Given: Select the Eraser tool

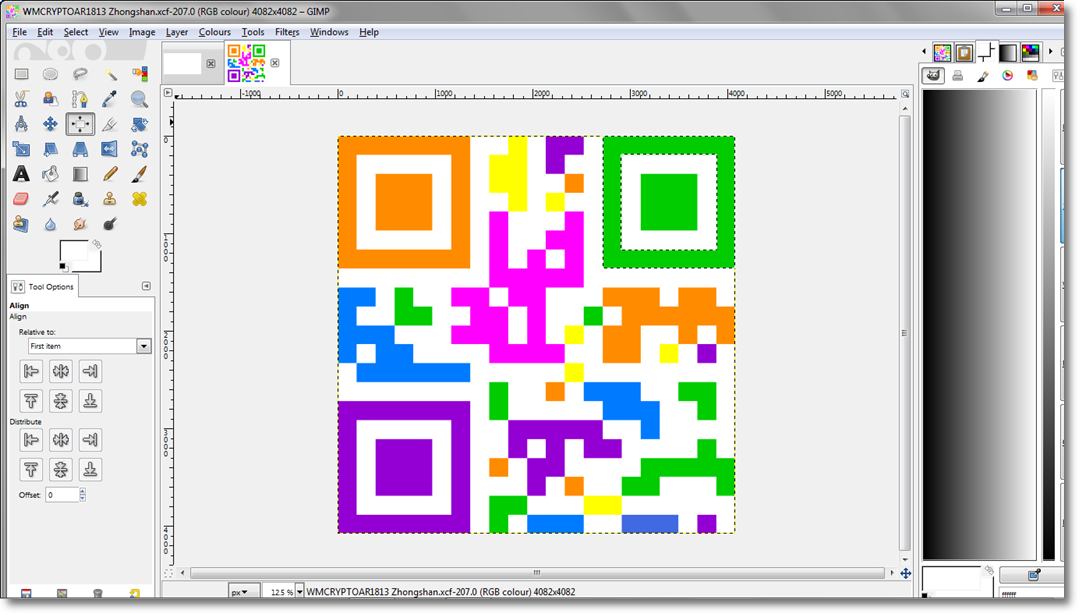Looking at the screenshot, I should coord(21,199).
